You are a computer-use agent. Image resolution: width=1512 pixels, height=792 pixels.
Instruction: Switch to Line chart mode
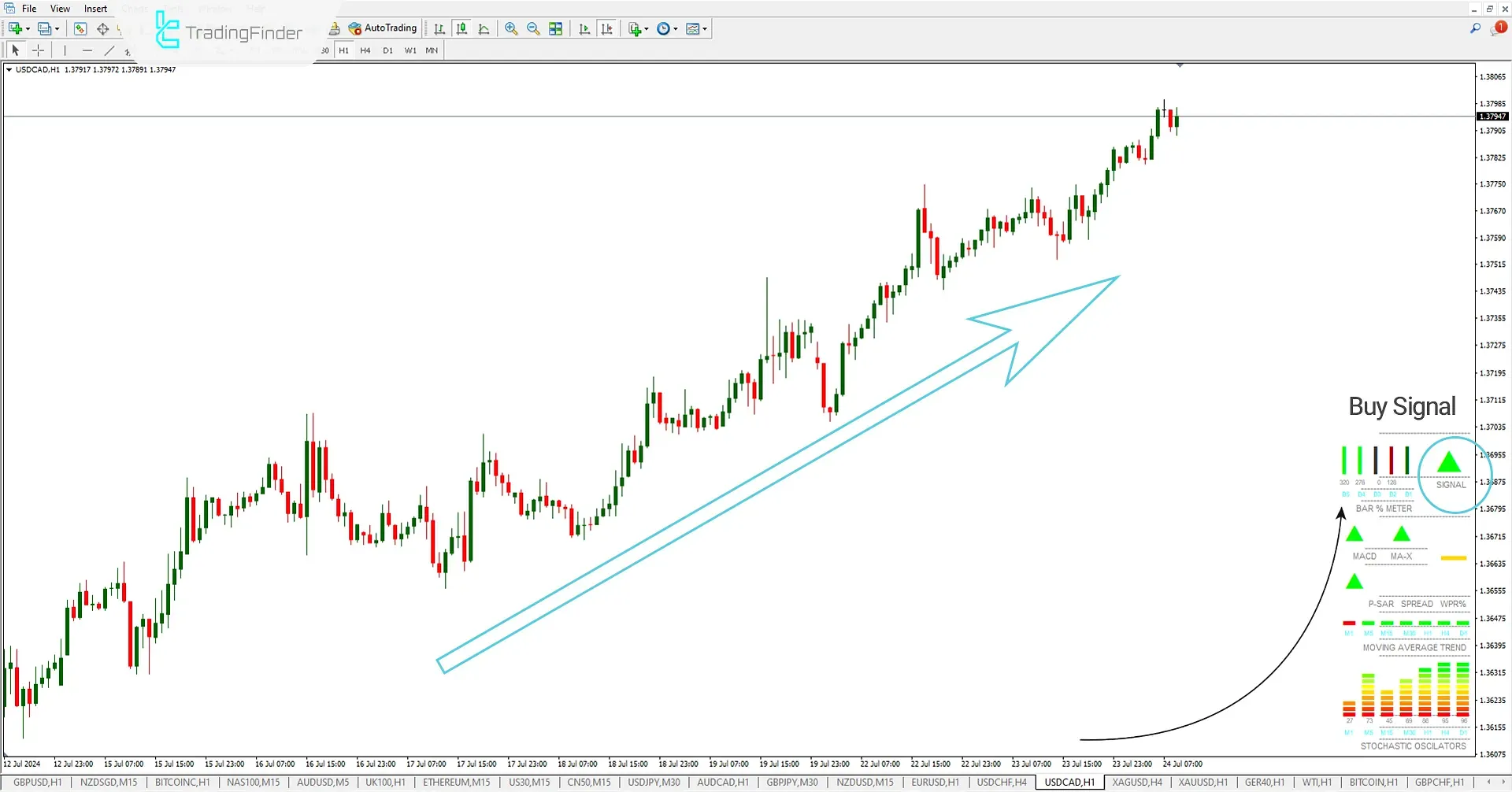(x=484, y=28)
